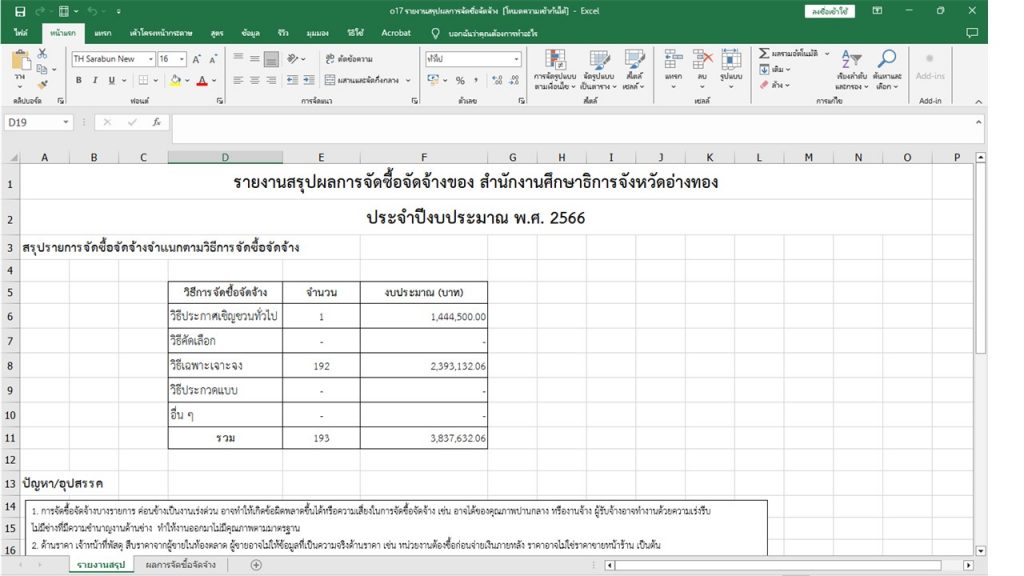
Task: Click the Delete cells icon
Action: pyautogui.click(x=702, y=67)
